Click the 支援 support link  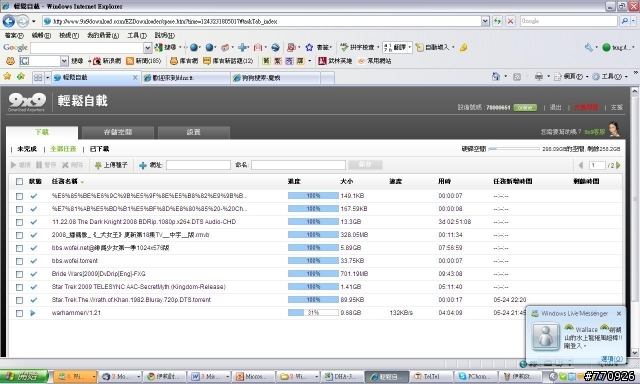[x=617, y=107]
